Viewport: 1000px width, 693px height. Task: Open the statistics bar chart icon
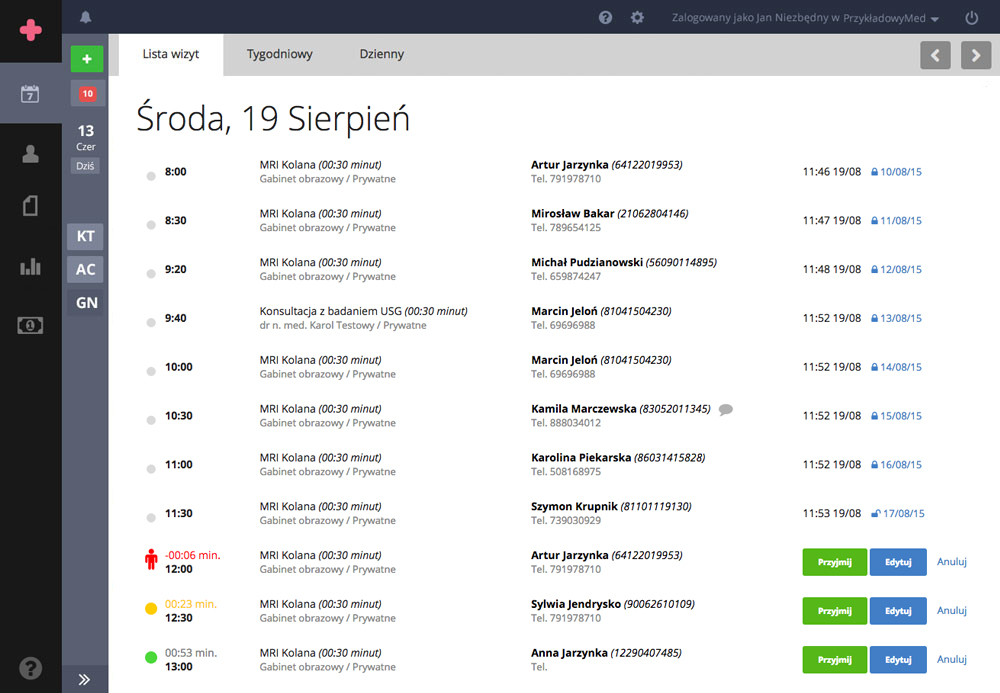pyautogui.click(x=30, y=266)
